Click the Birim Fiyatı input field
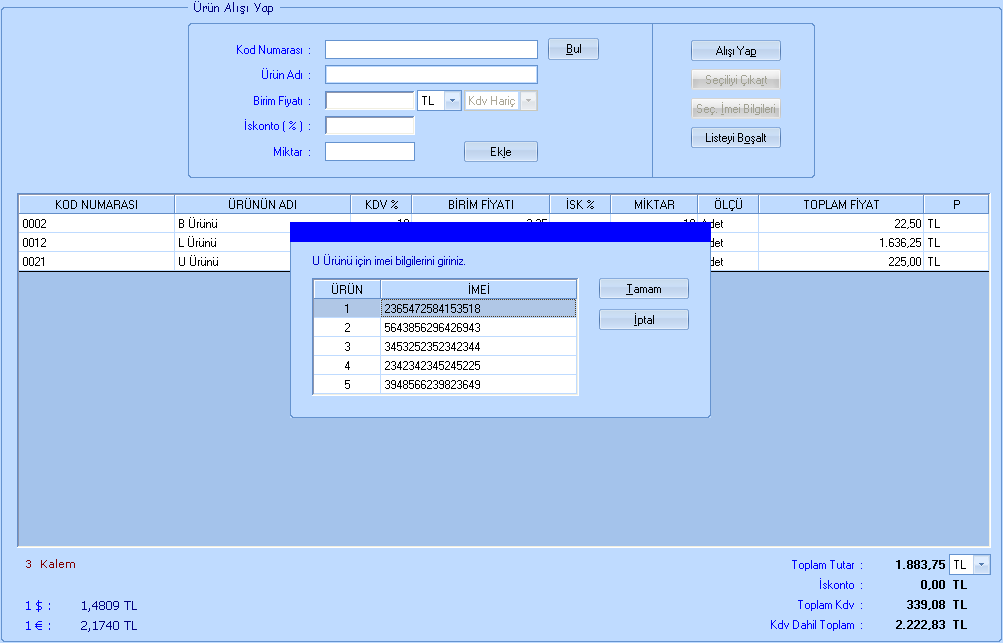The width and height of the screenshot is (1003, 643). pos(369,101)
